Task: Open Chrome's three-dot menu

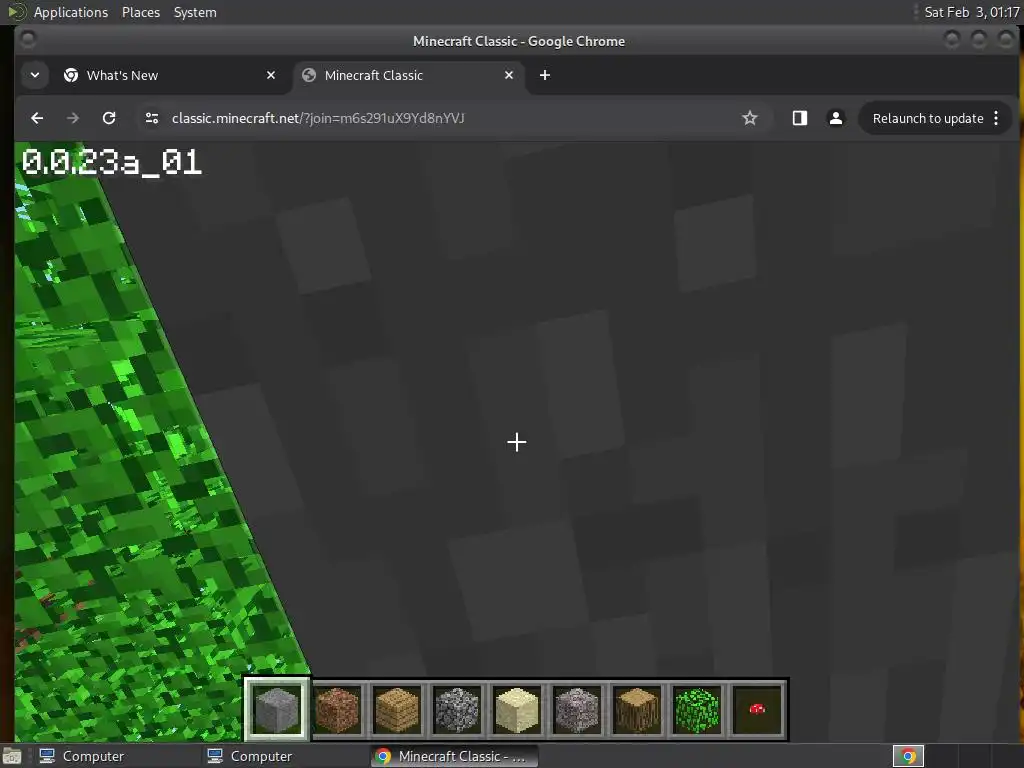Action: click(x=996, y=118)
